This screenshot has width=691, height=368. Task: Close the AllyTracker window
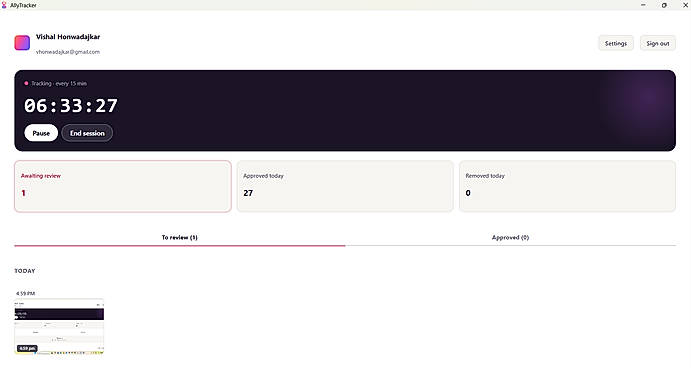click(685, 5)
